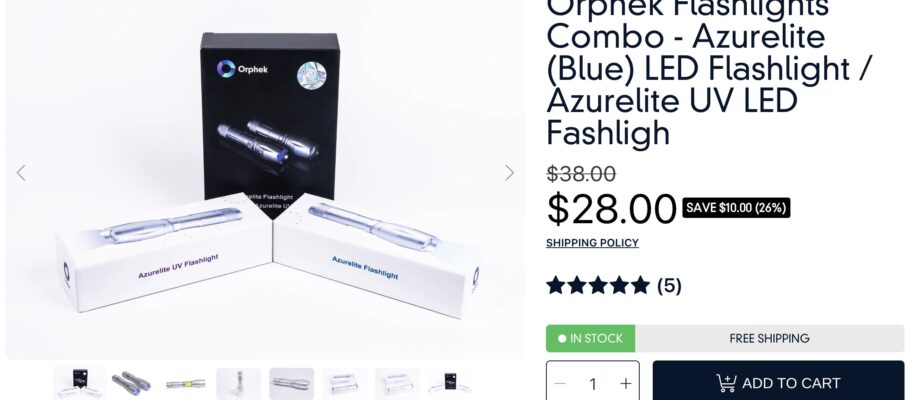Click the Free Shipping banner
Screen dimensions: 920x400
[x=769, y=338]
